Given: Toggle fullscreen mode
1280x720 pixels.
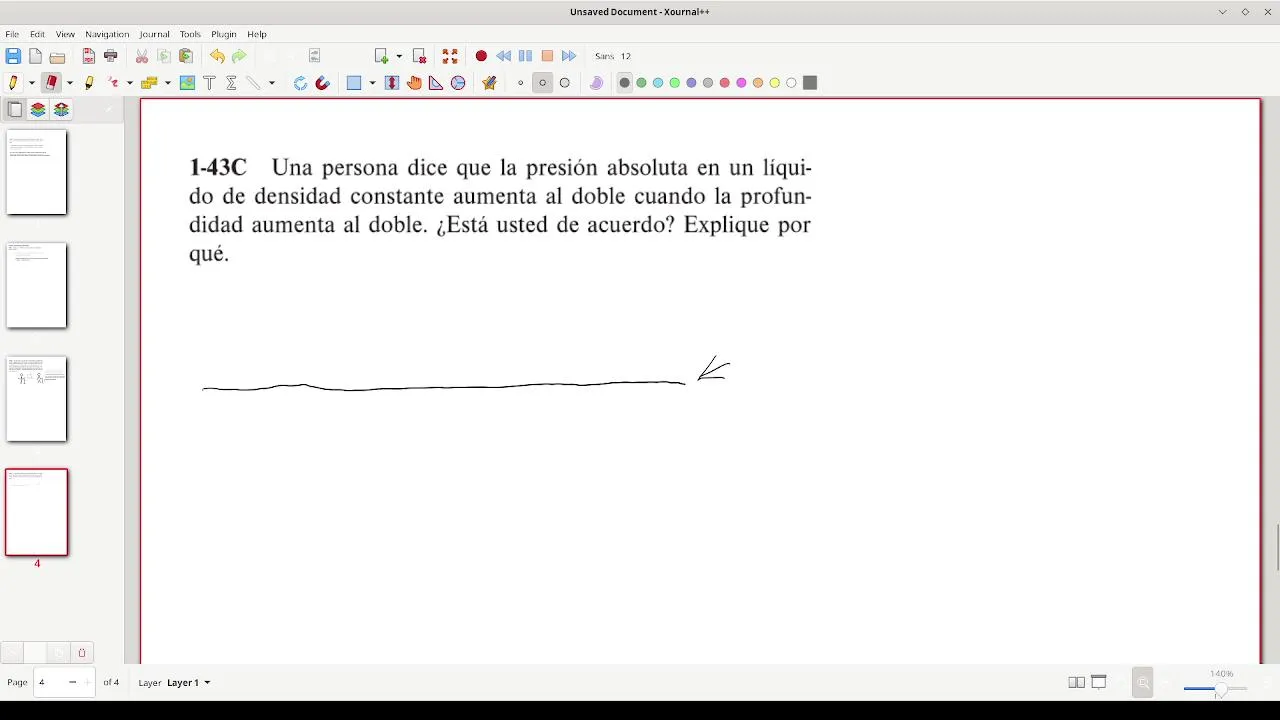Looking at the screenshot, I should (450, 56).
